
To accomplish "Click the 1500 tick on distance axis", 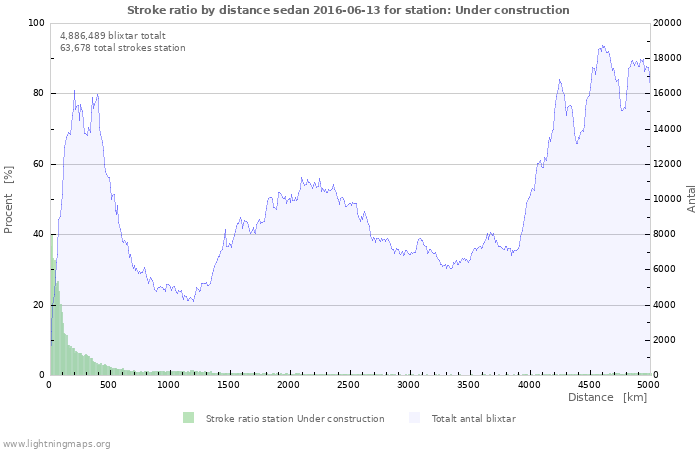I will coord(229,384).
